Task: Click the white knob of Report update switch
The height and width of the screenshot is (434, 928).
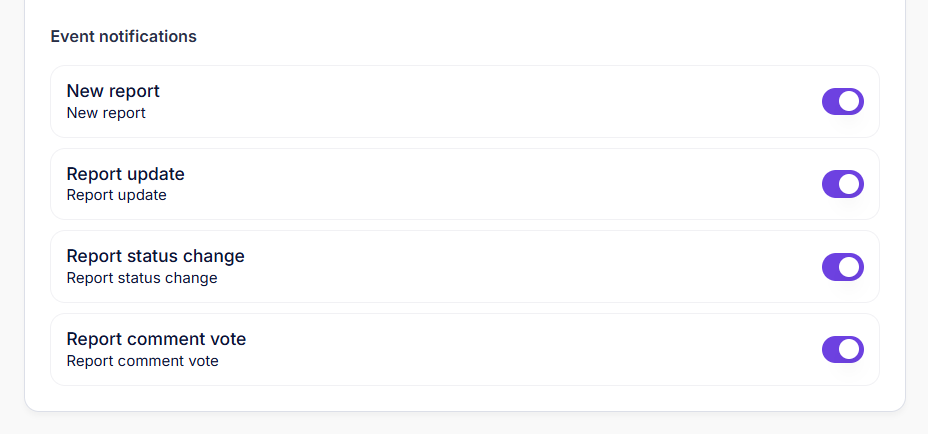Action: tap(850, 184)
